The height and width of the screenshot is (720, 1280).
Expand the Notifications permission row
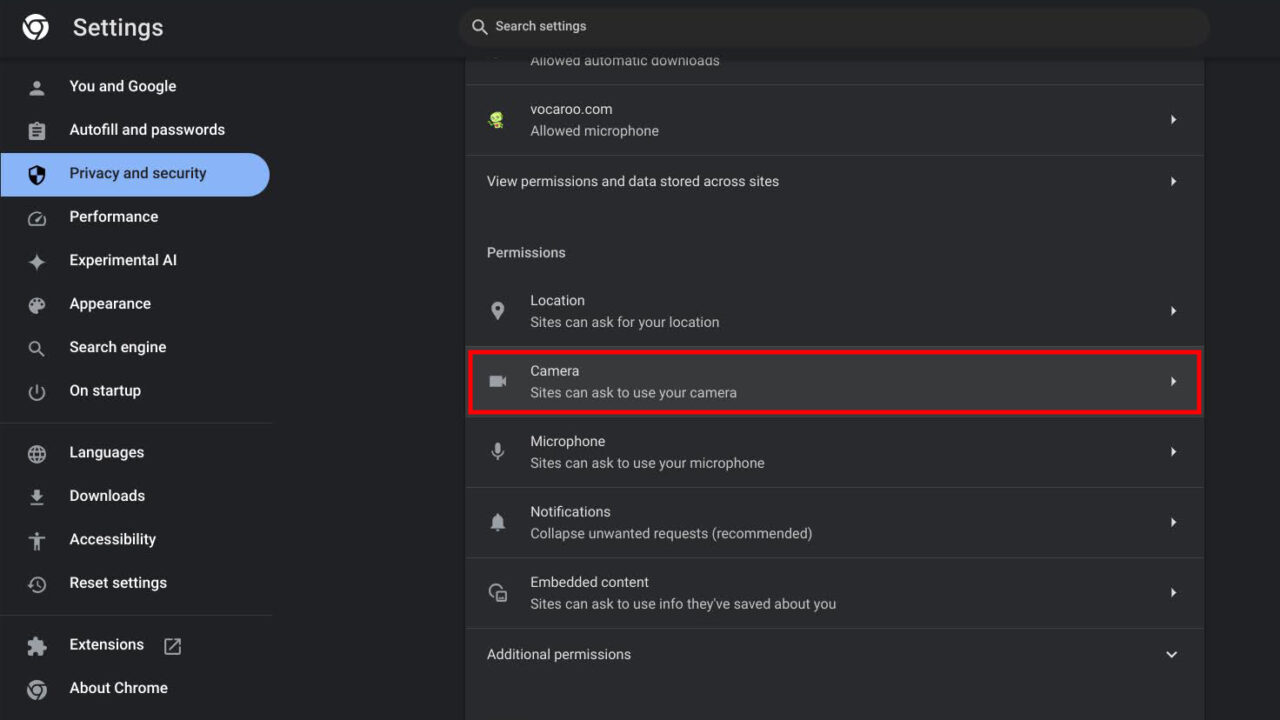click(1173, 521)
